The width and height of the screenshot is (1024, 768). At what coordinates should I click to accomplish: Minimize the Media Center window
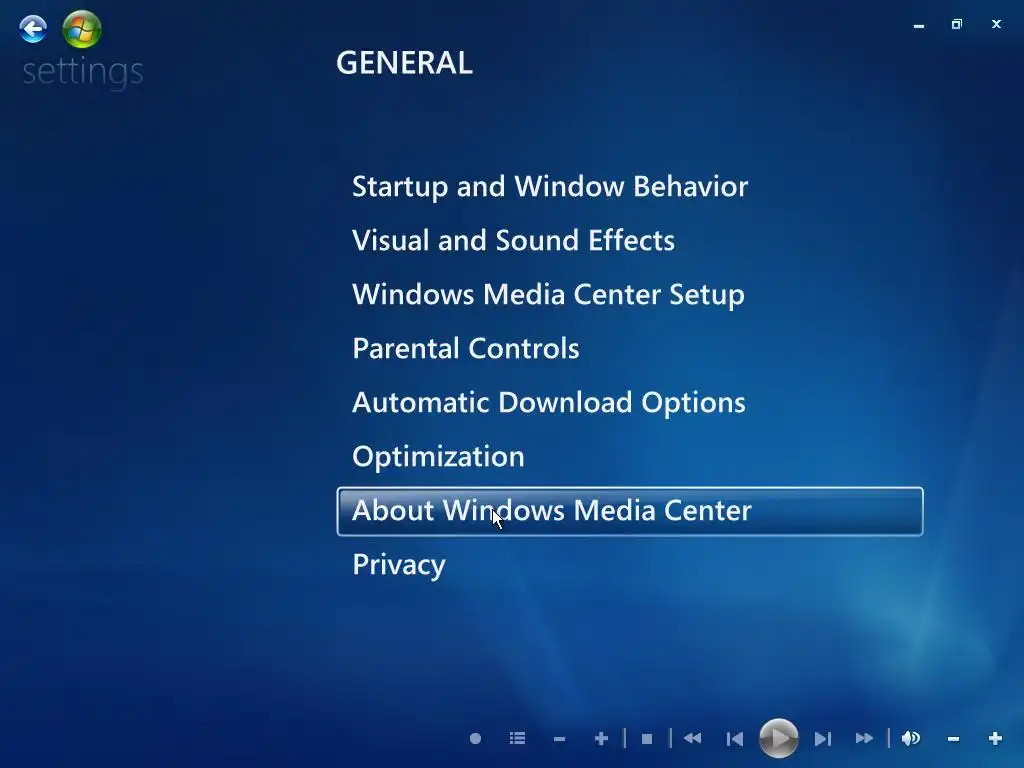(919, 25)
